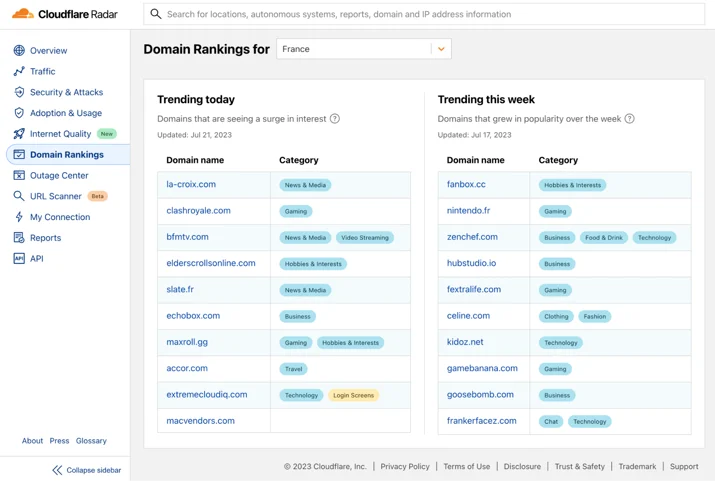
Task: Open the bfmtv.com domain link
Action: click(x=187, y=237)
